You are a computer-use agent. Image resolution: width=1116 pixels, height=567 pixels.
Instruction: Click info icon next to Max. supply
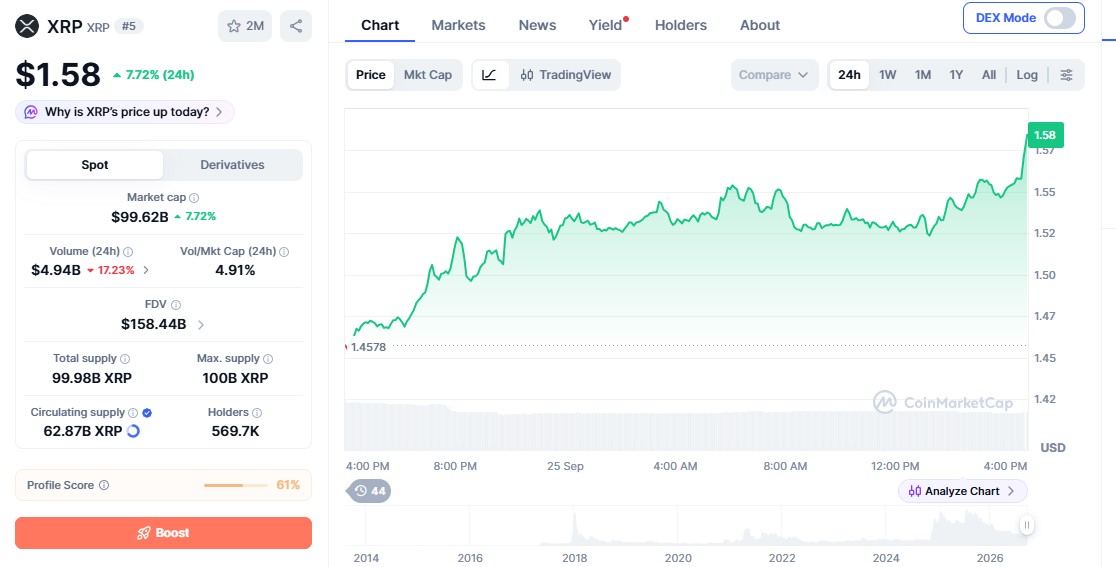click(x=268, y=359)
